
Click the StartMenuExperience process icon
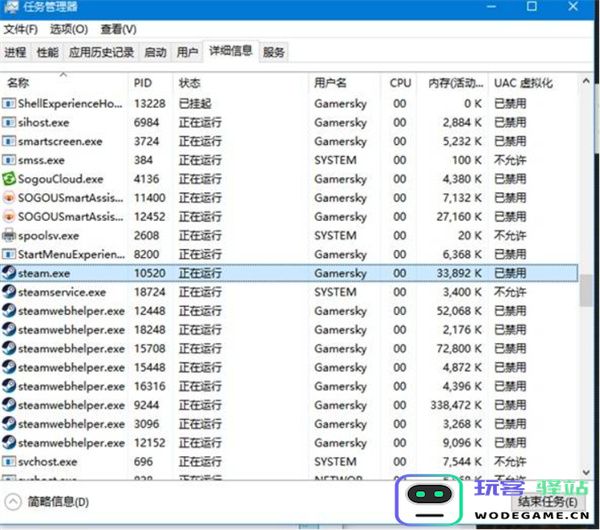(9, 254)
